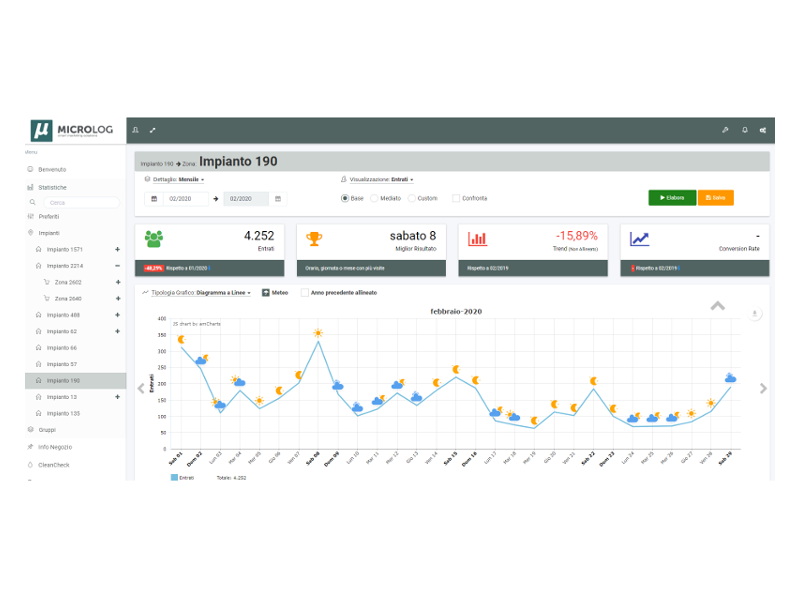This screenshot has width=800, height=600.
Task: Click the Impianti sidebar section
Action: click(x=49, y=233)
